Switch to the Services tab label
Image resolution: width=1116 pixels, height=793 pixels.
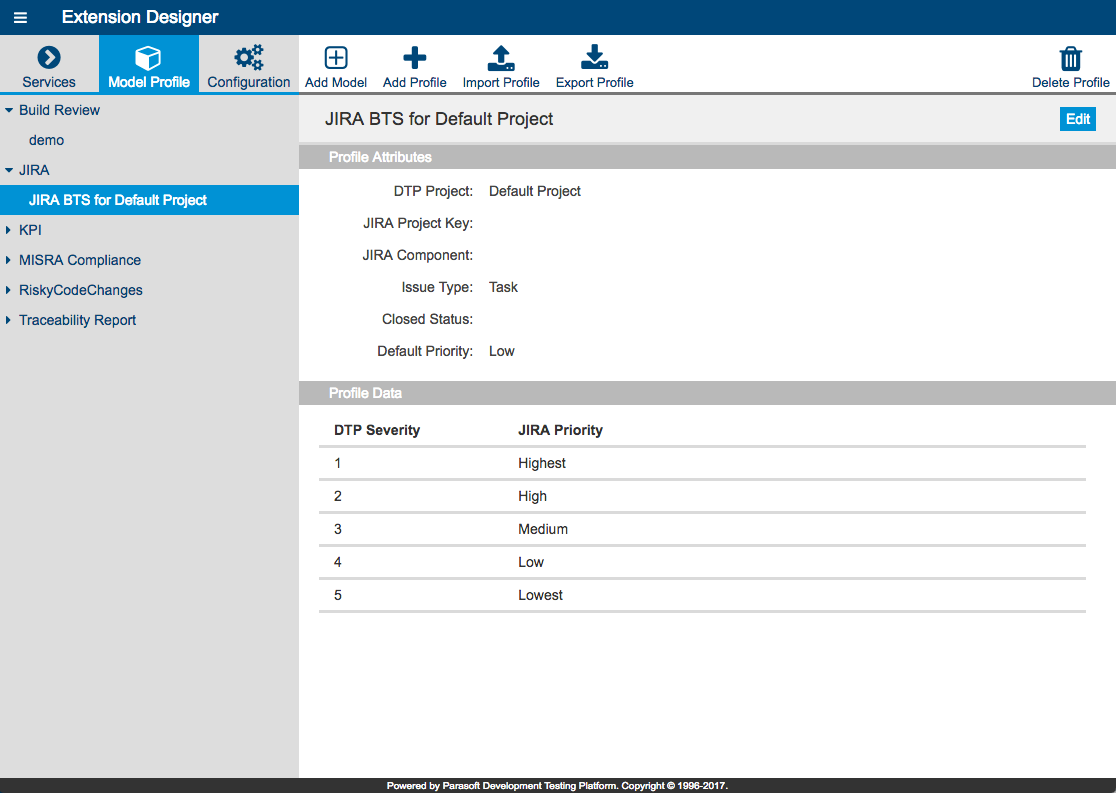pos(49,82)
